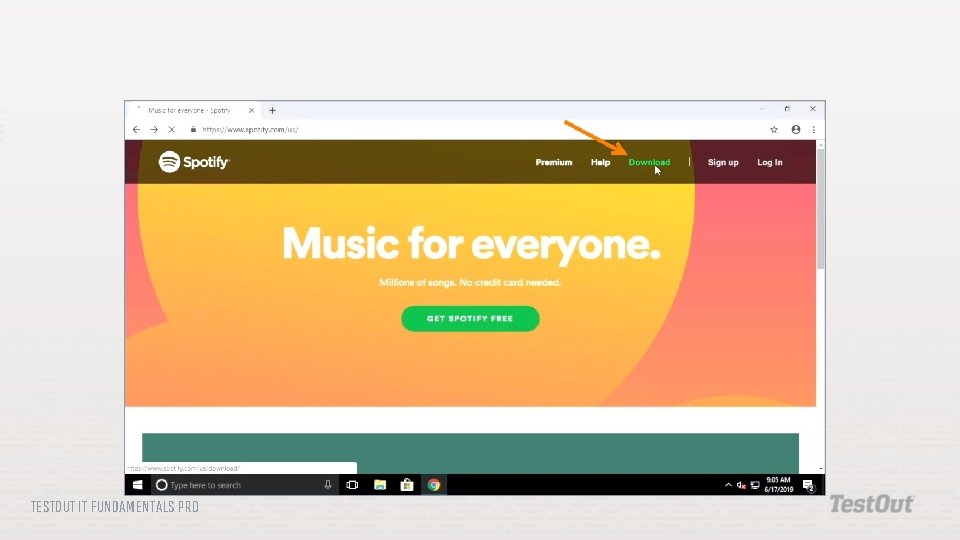The height and width of the screenshot is (540, 960).
Task: Bookmark the page with the star icon
Action: pyautogui.click(x=774, y=130)
